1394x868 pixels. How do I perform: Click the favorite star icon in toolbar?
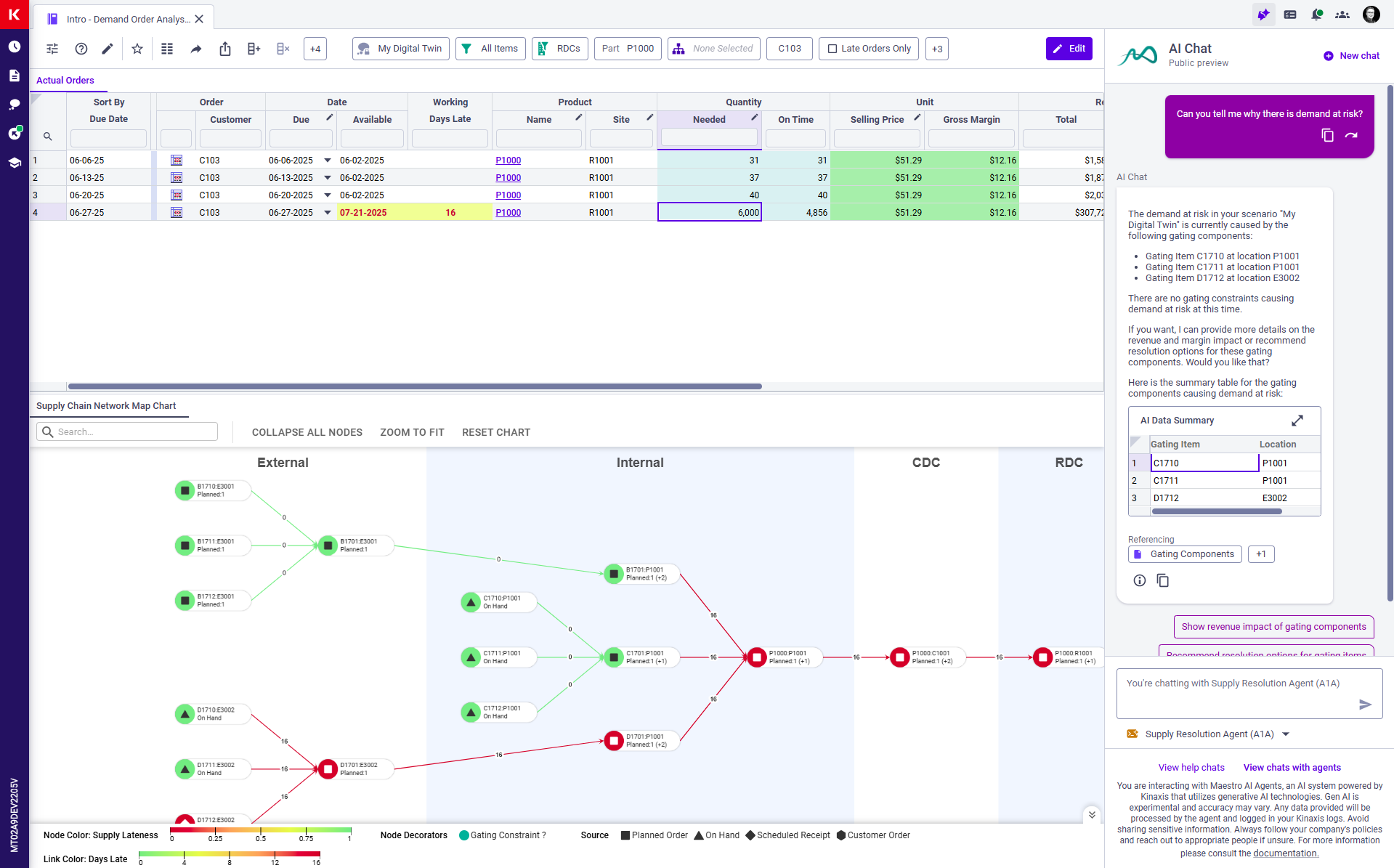pyautogui.click(x=137, y=49)
